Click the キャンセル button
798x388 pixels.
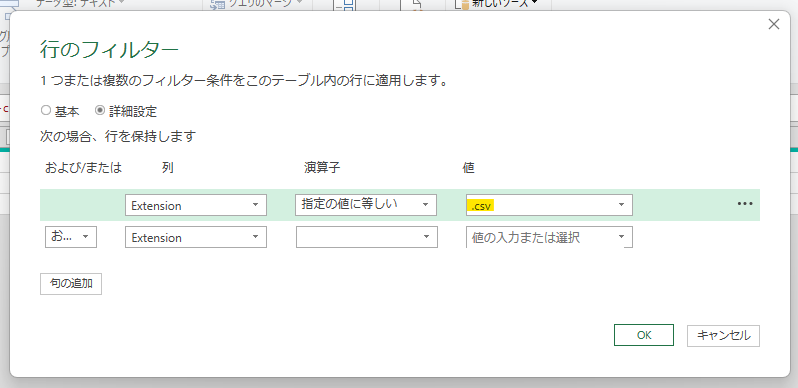[x=723, y=336]
